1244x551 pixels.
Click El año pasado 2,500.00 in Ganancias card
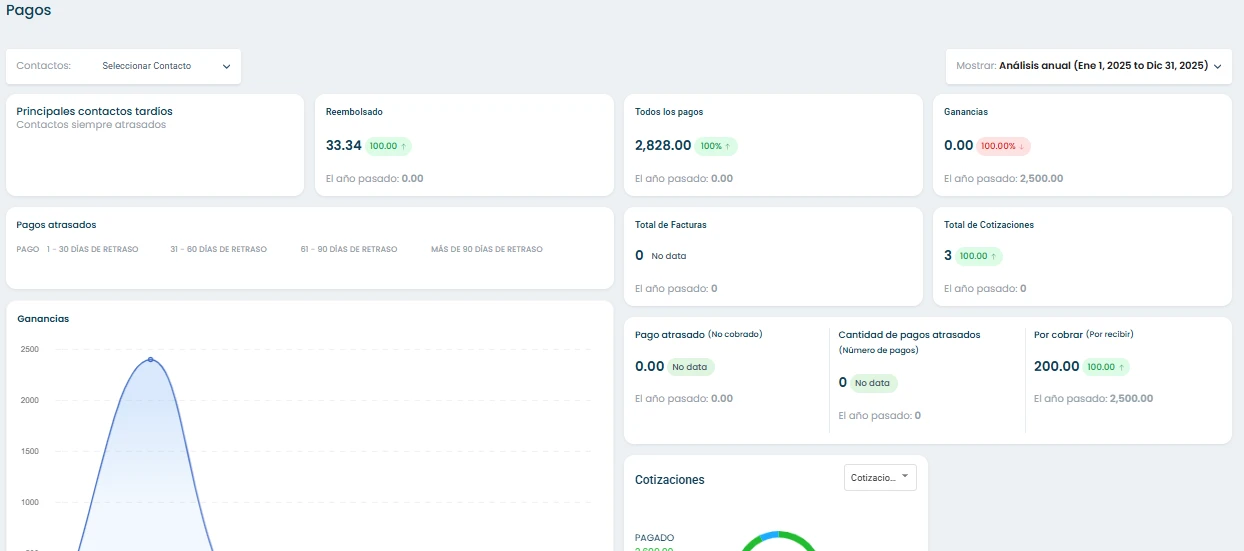[x=1003, y=179]
